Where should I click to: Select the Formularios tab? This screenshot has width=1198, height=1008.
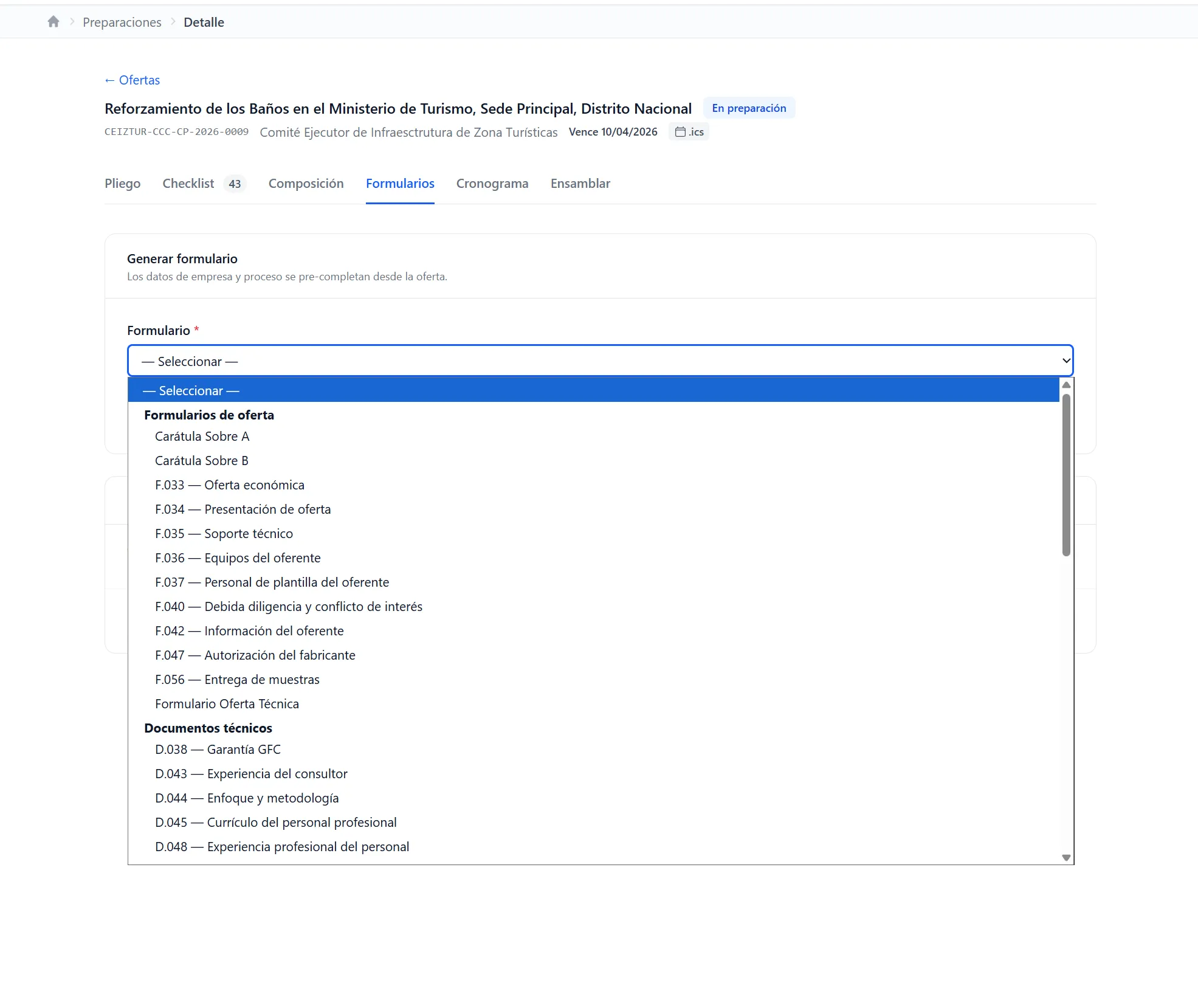400,184
